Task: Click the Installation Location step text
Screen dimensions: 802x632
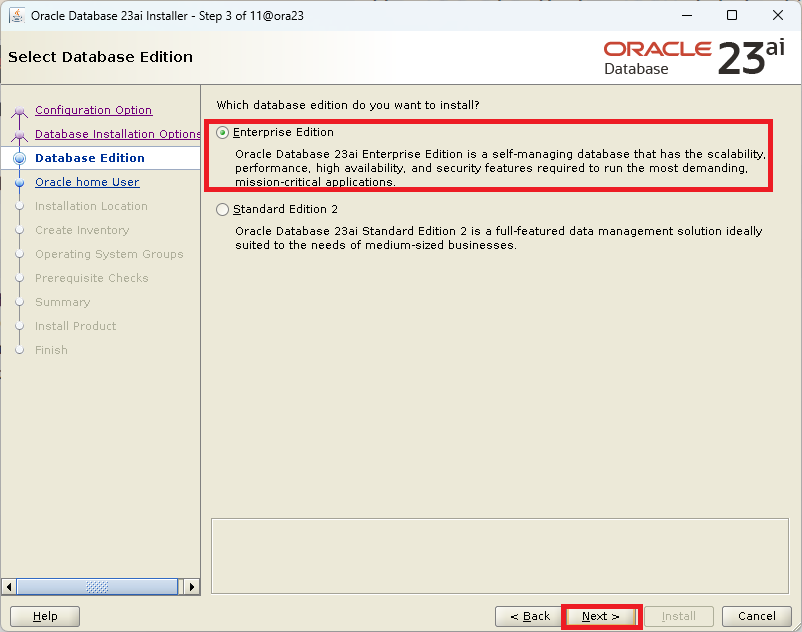Action: coord(91,206)
